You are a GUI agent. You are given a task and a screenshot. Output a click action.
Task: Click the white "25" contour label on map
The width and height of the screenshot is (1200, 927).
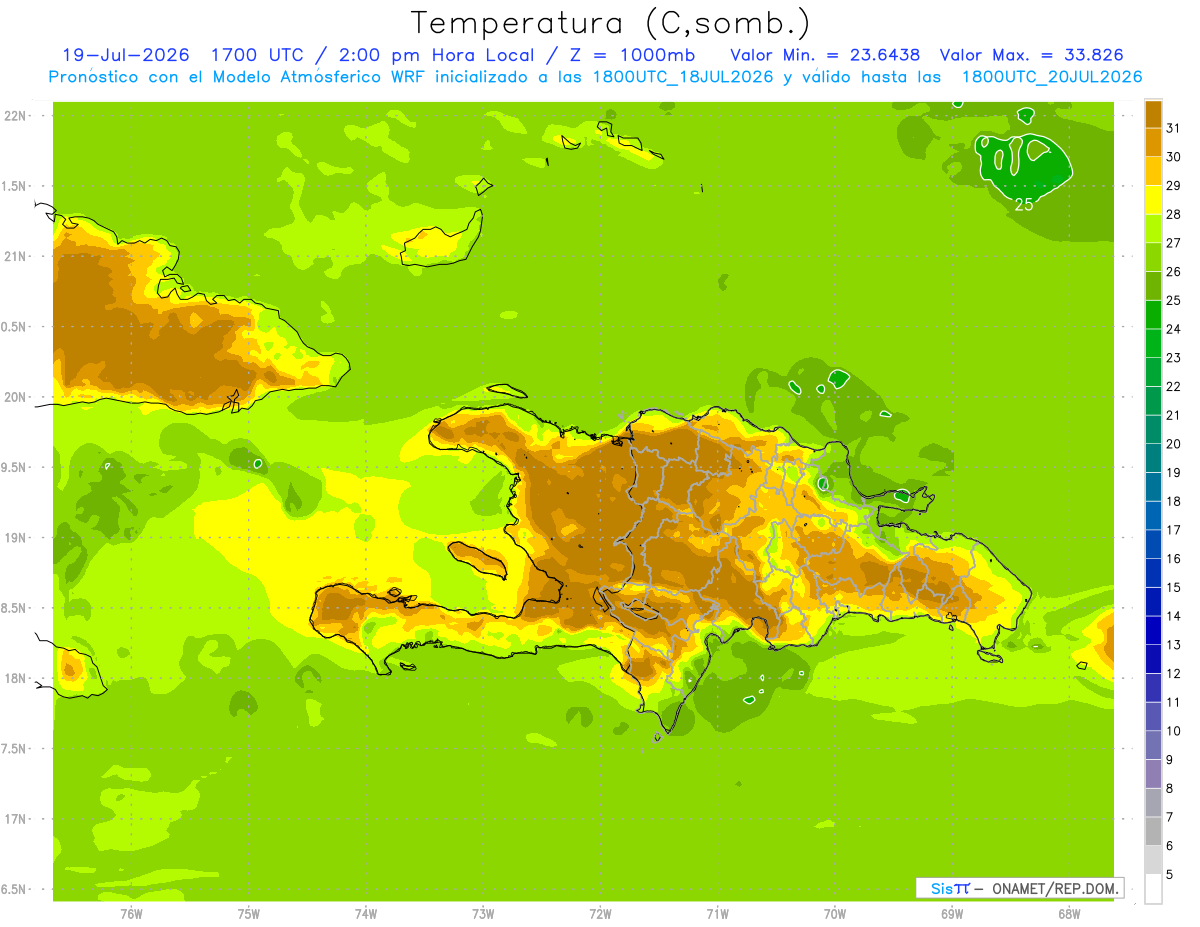pos(1024,204)
